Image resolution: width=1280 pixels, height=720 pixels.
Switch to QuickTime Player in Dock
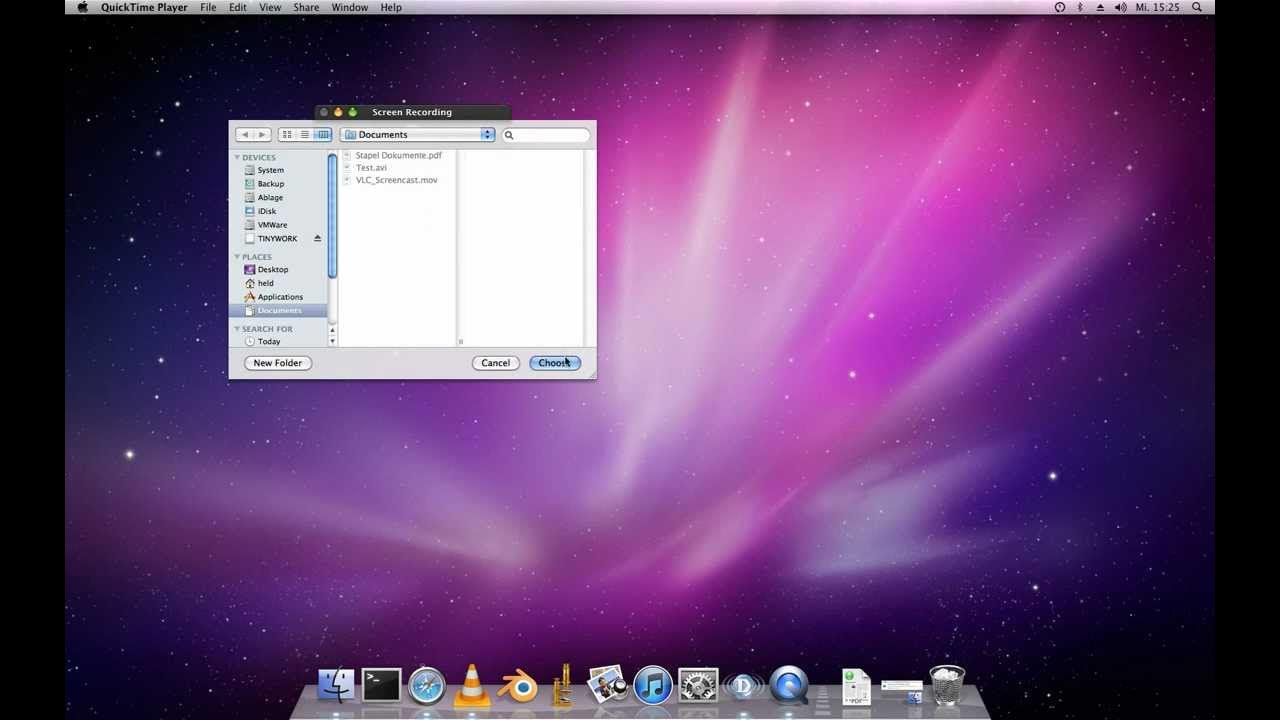pyautogui.click(x=789, y=686)
